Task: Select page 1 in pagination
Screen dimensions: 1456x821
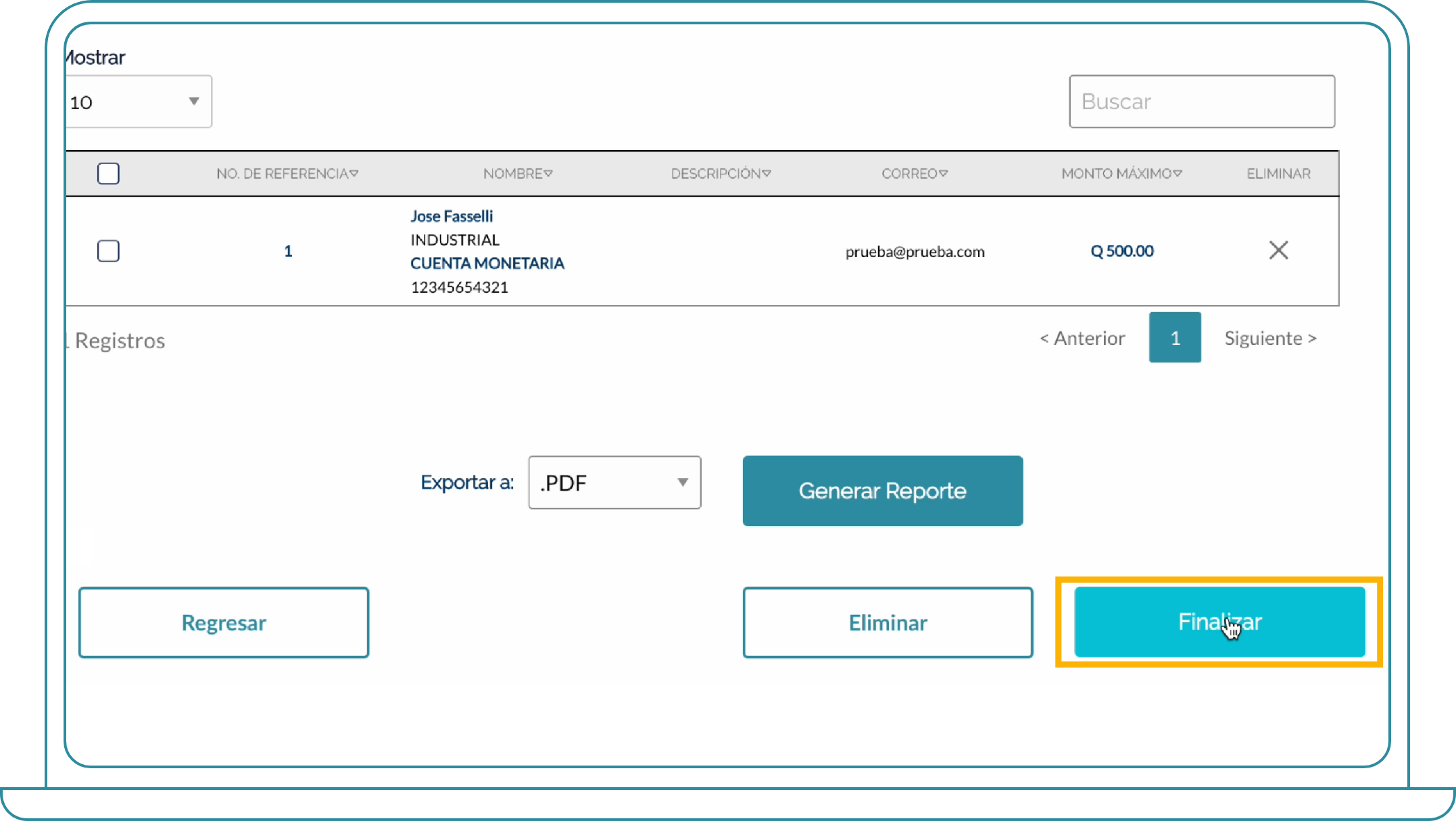Action: (x=1175, y=337)
